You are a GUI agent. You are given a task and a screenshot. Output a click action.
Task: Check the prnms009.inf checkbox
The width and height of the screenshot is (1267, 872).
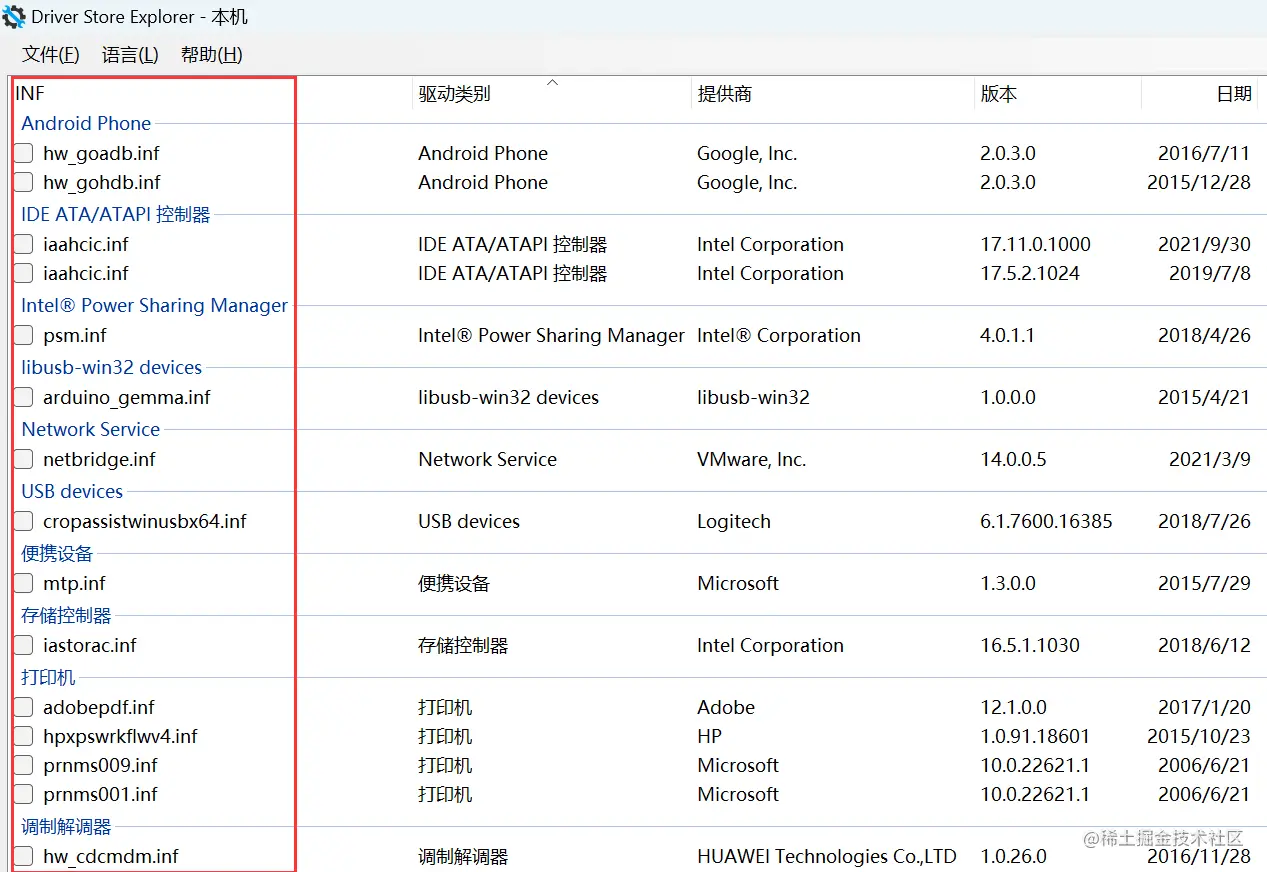pos(24,766)
